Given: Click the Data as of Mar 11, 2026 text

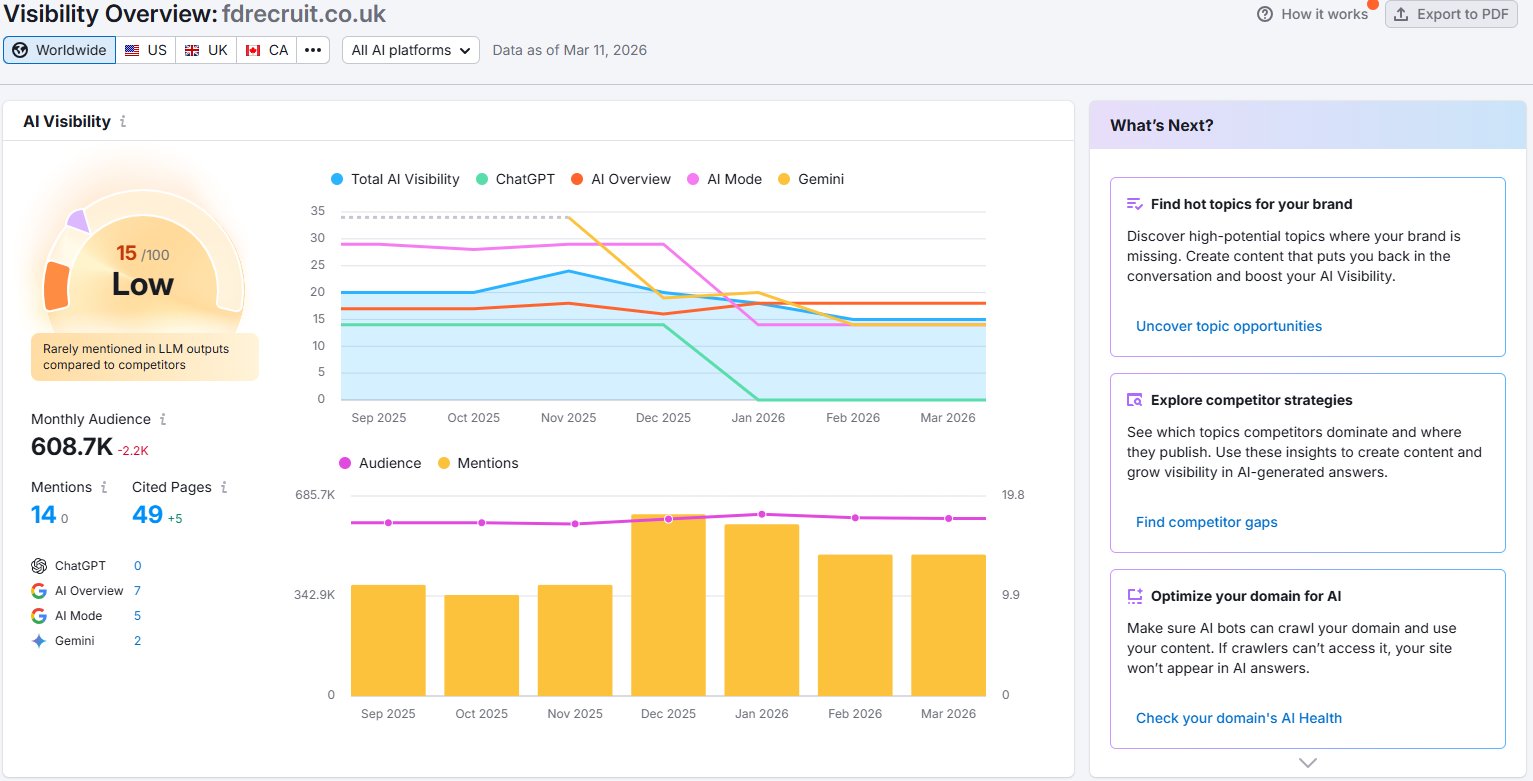Looking at the screenshot, I should click(570, 50).
